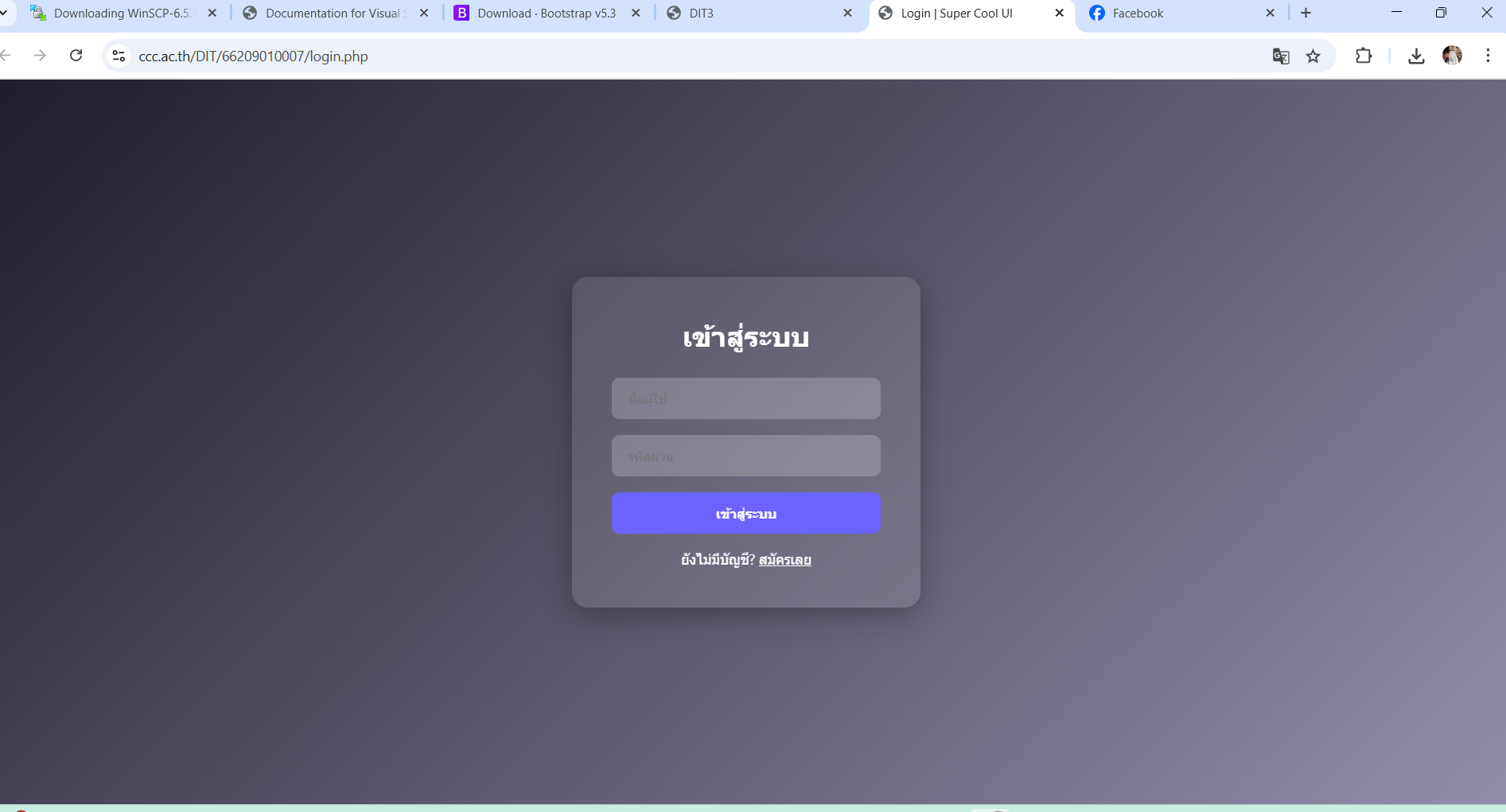This screenshot has height=812, width=1506.
Task: Switch to Downloading WinSCP tab
Action: (x=123, y=13)
